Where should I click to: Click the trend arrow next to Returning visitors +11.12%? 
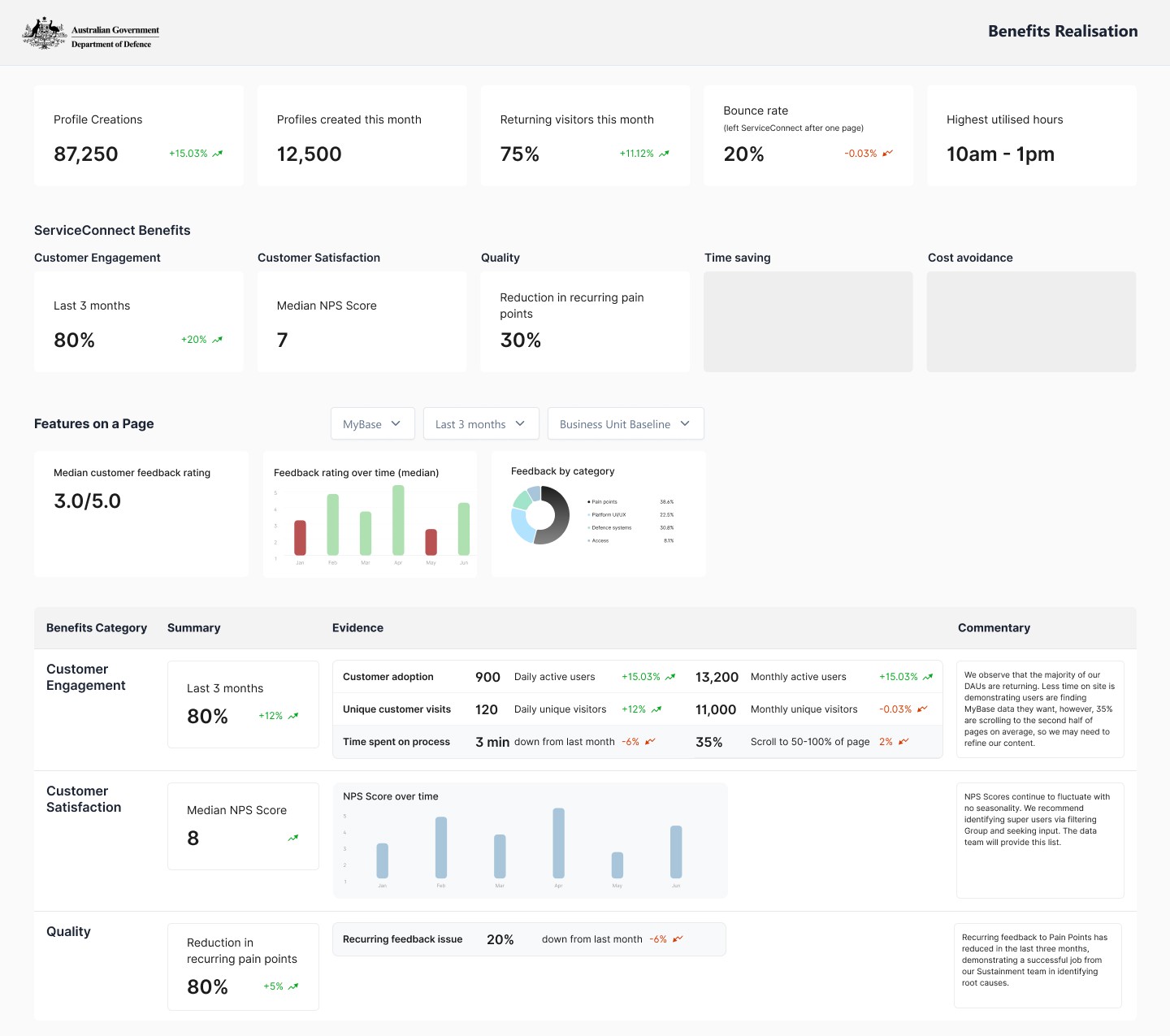pyautogui.click(x=664, y=154)
